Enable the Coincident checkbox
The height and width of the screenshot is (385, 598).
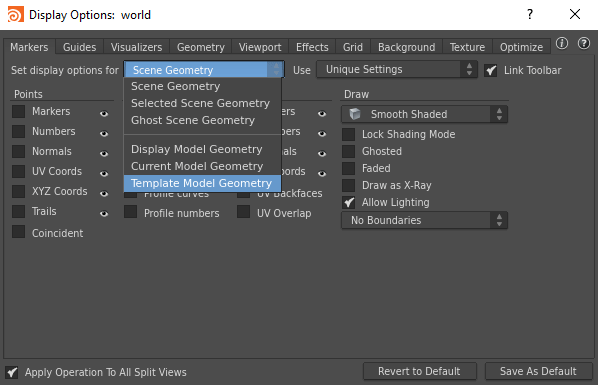tap(18, 231)
